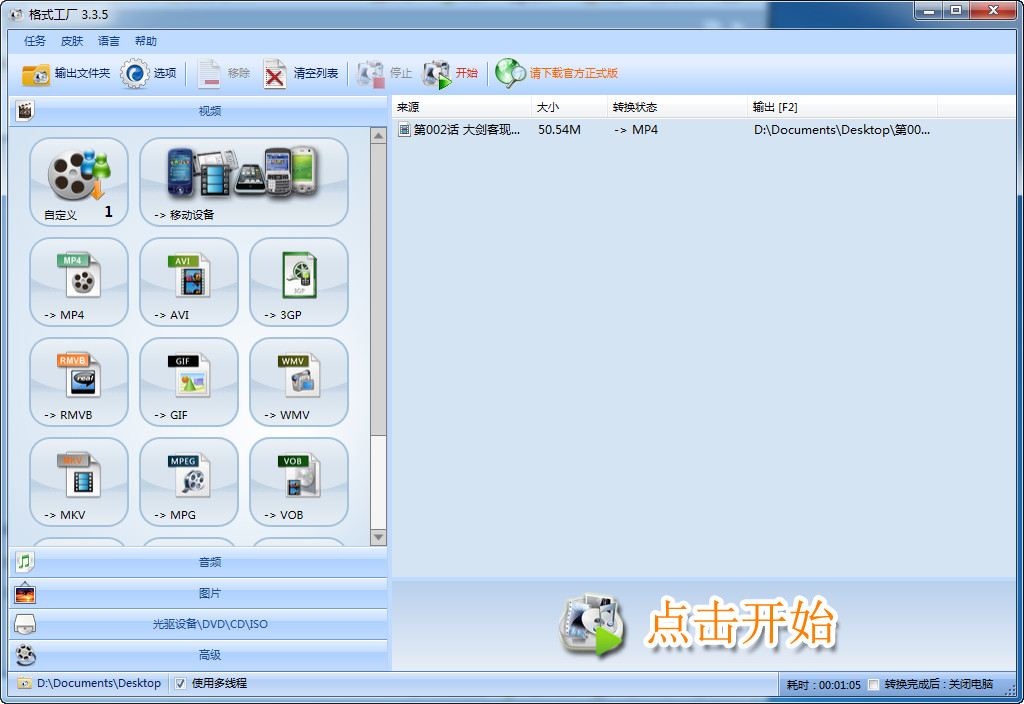
Task: Select the AVI conversion format
Action: coord(188,282)
